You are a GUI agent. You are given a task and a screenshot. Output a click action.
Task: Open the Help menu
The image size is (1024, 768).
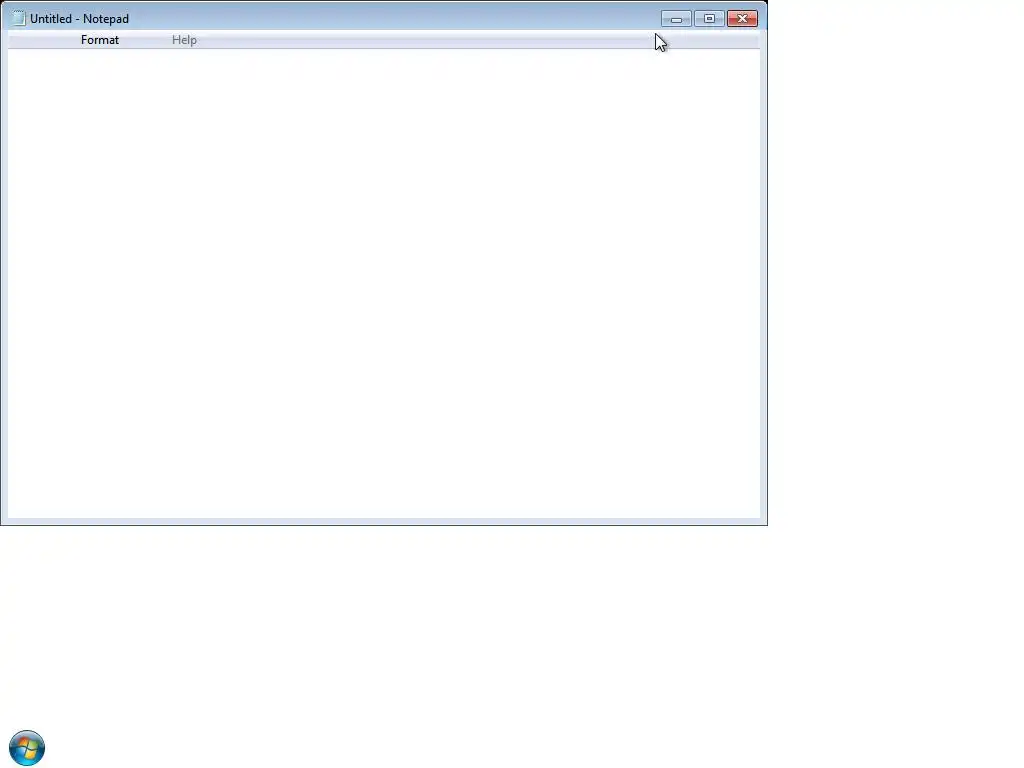pyautogui.click(x=184, y=40)
